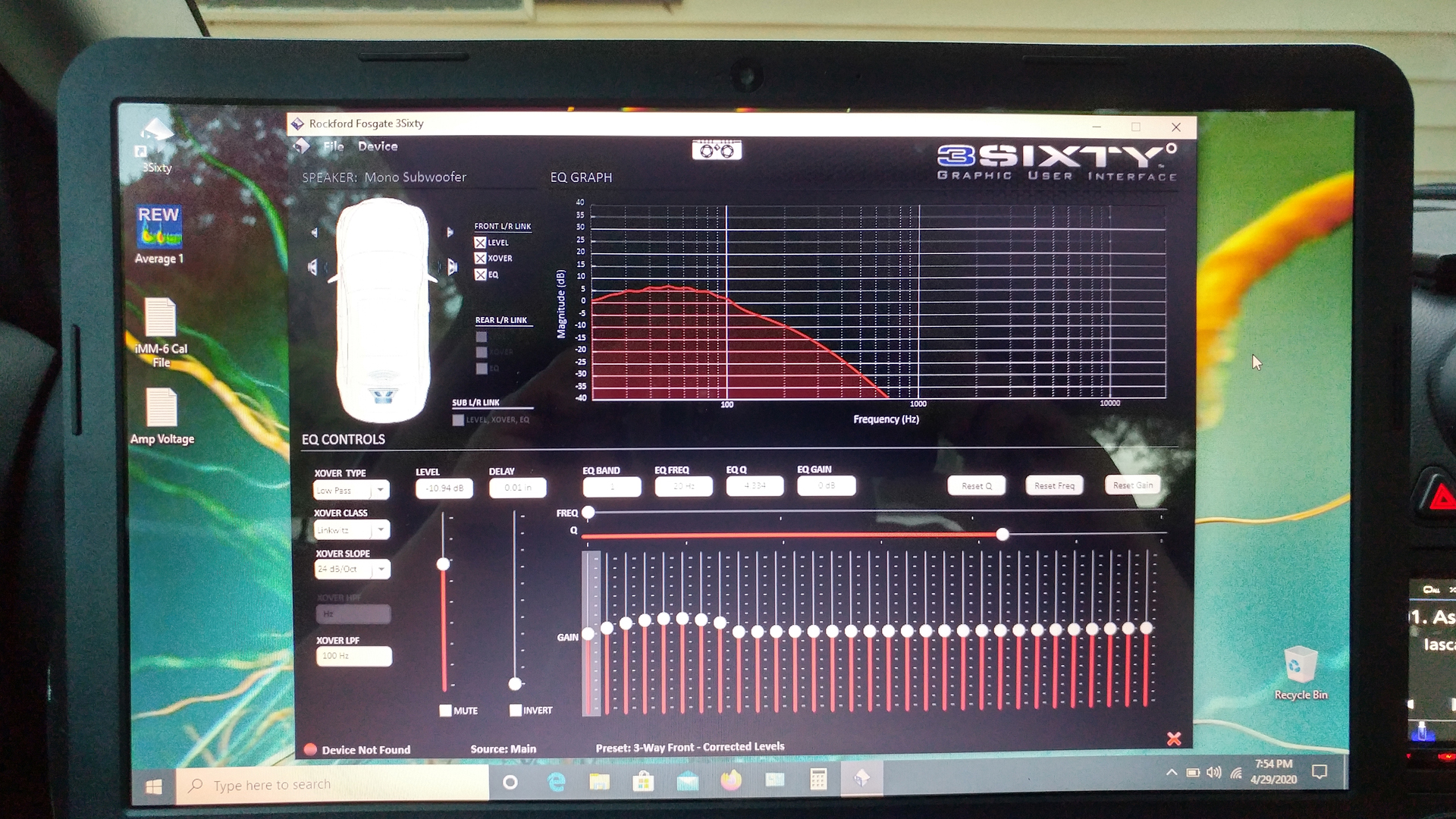Open the Wi-Fi network tray icon

(x=1236, y=773)
